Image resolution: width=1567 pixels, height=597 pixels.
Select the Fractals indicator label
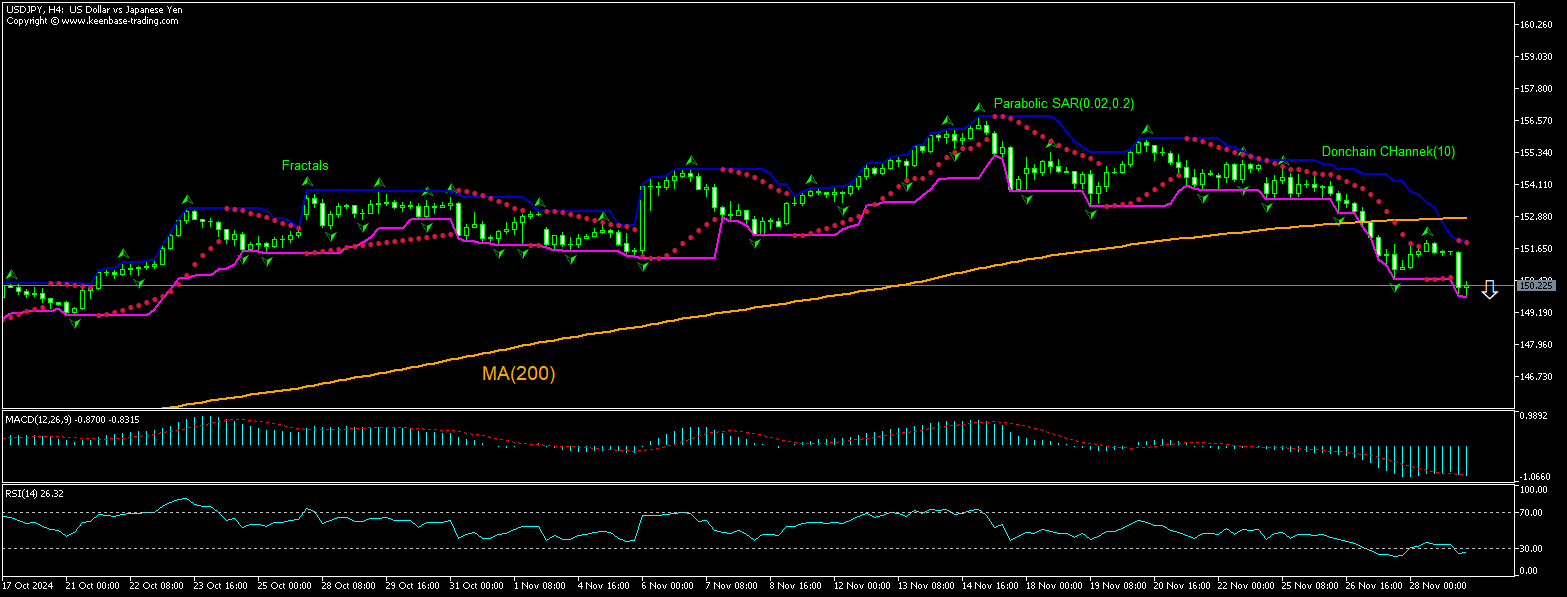coord(304,166)
